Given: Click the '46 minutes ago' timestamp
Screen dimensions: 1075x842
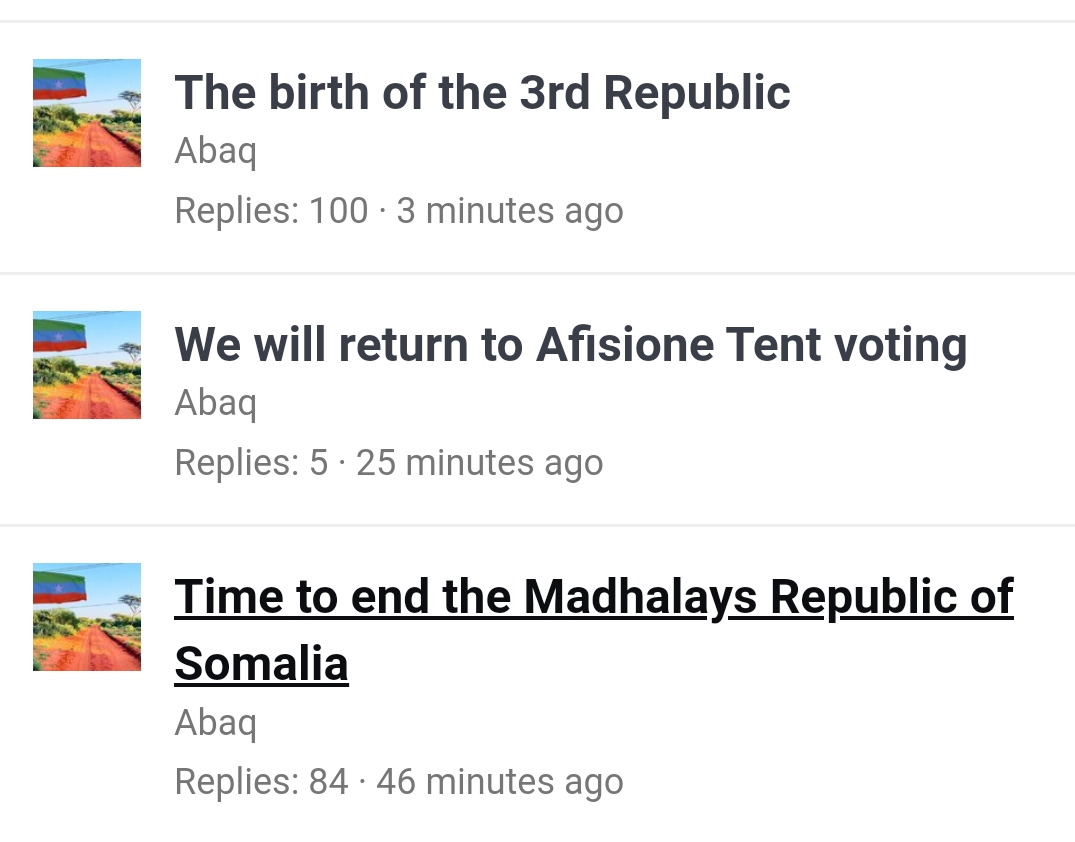Looking at the screenshot, I should [499, 782].
